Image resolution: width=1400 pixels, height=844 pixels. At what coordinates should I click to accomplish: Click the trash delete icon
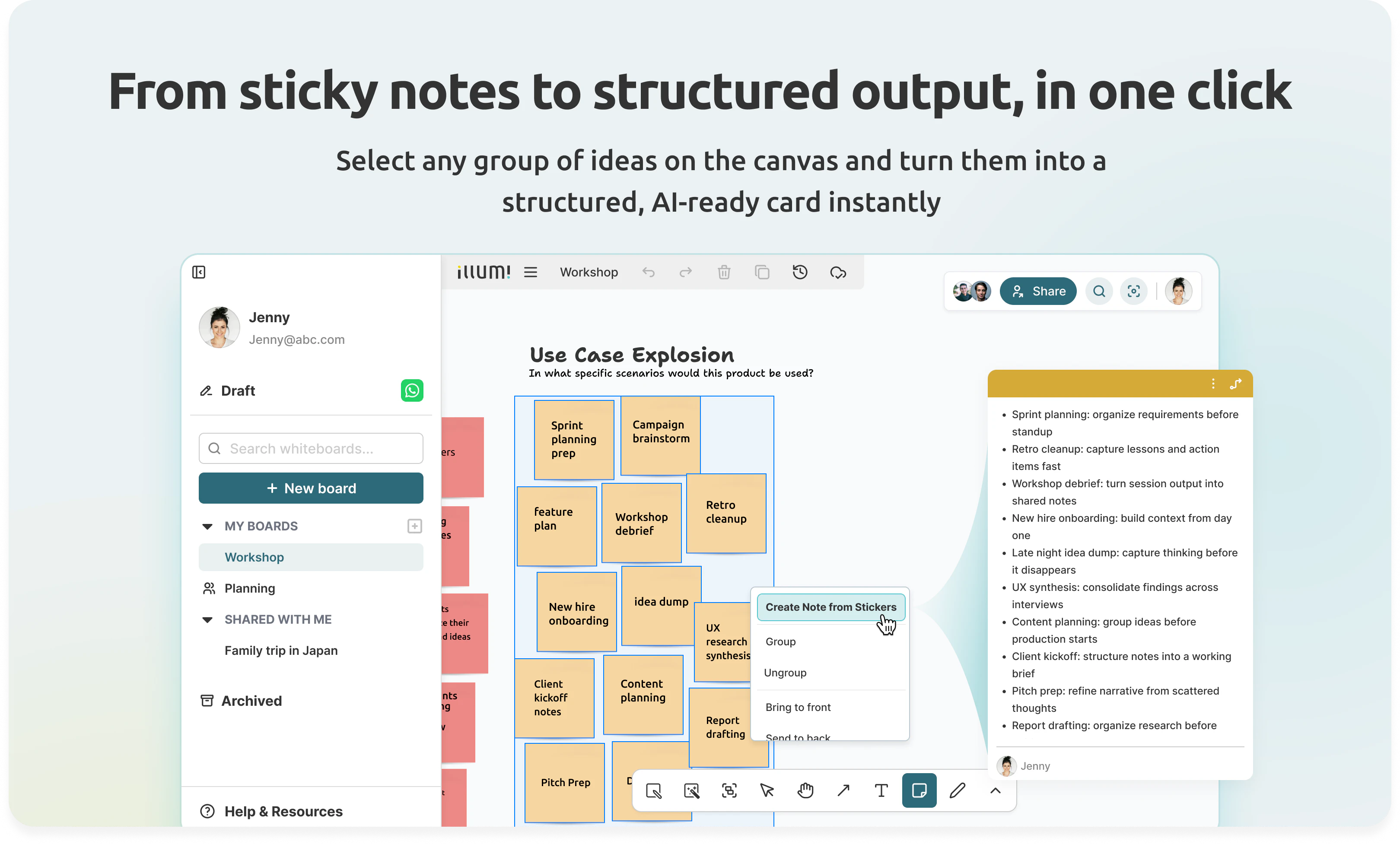(723, 273)
